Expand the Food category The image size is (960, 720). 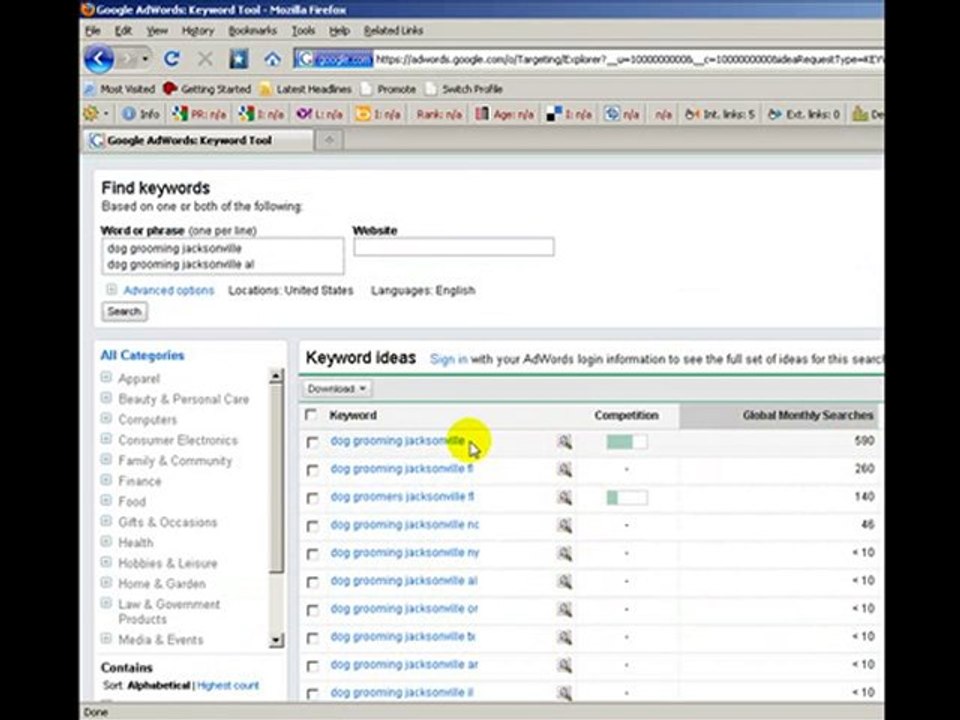(x=106, y=500)
